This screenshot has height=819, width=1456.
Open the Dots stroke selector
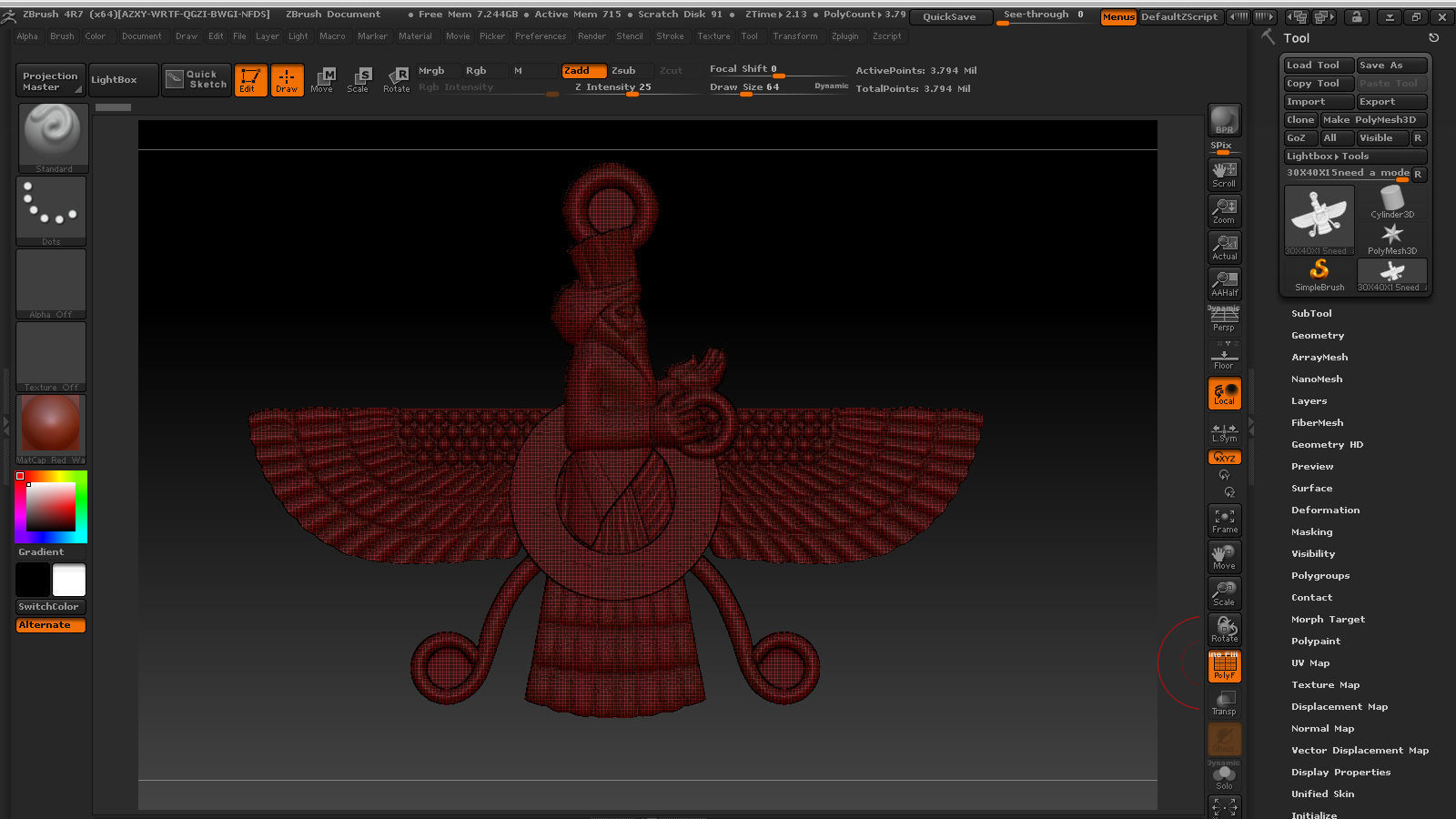[x=51, y=211]
